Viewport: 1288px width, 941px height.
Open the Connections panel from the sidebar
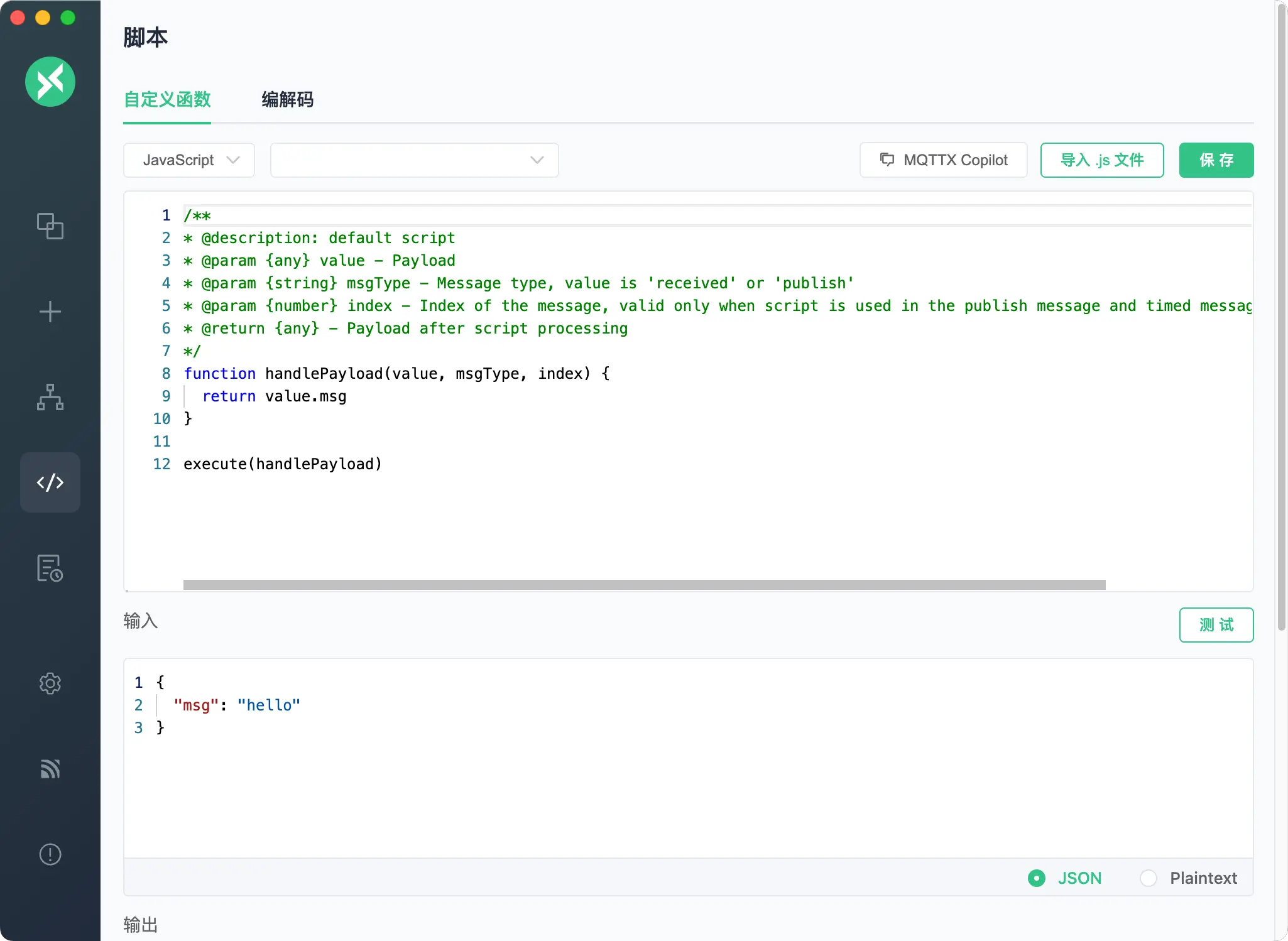(50, 227)
